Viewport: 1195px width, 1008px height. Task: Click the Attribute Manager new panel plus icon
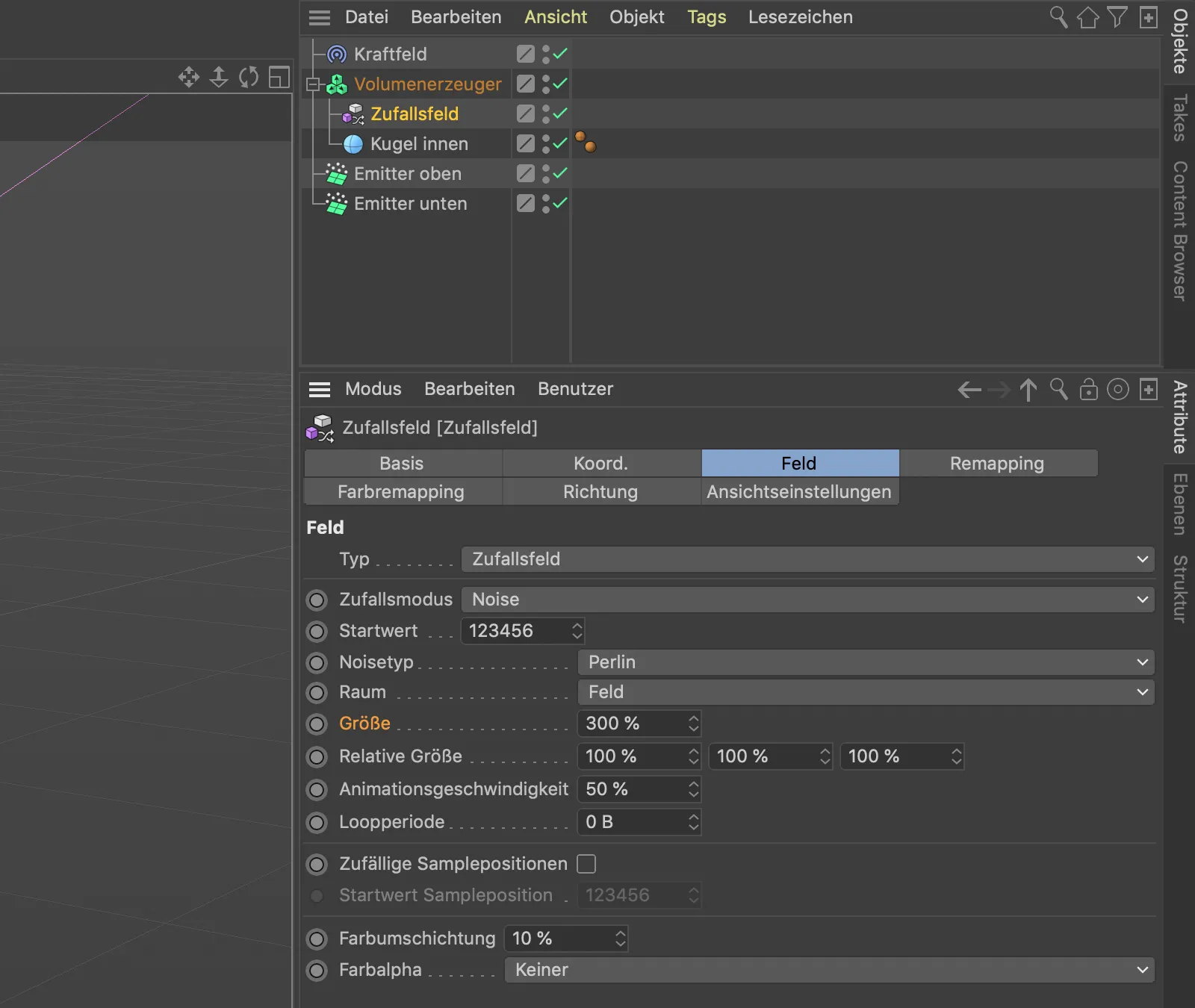1149,389
